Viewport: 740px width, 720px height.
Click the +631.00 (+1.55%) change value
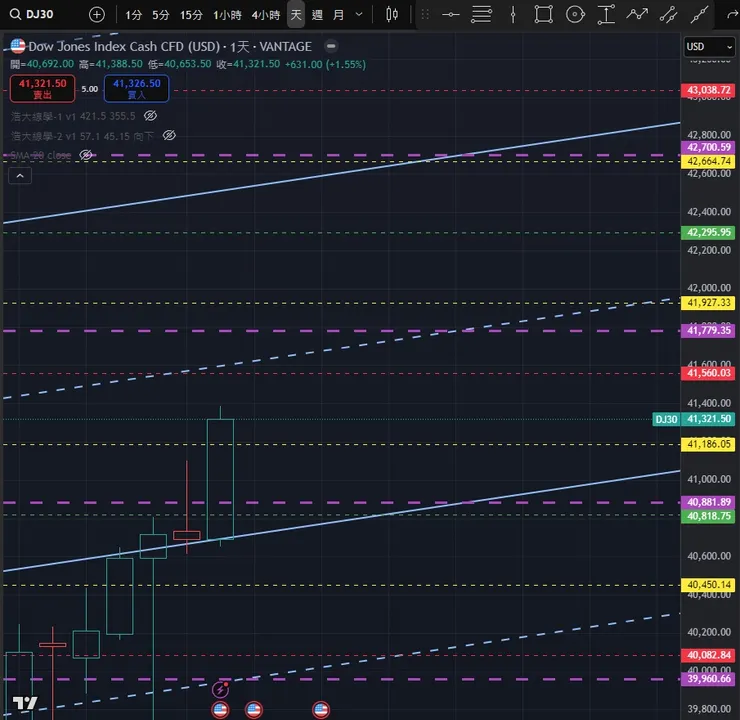(x=325, y=64)
